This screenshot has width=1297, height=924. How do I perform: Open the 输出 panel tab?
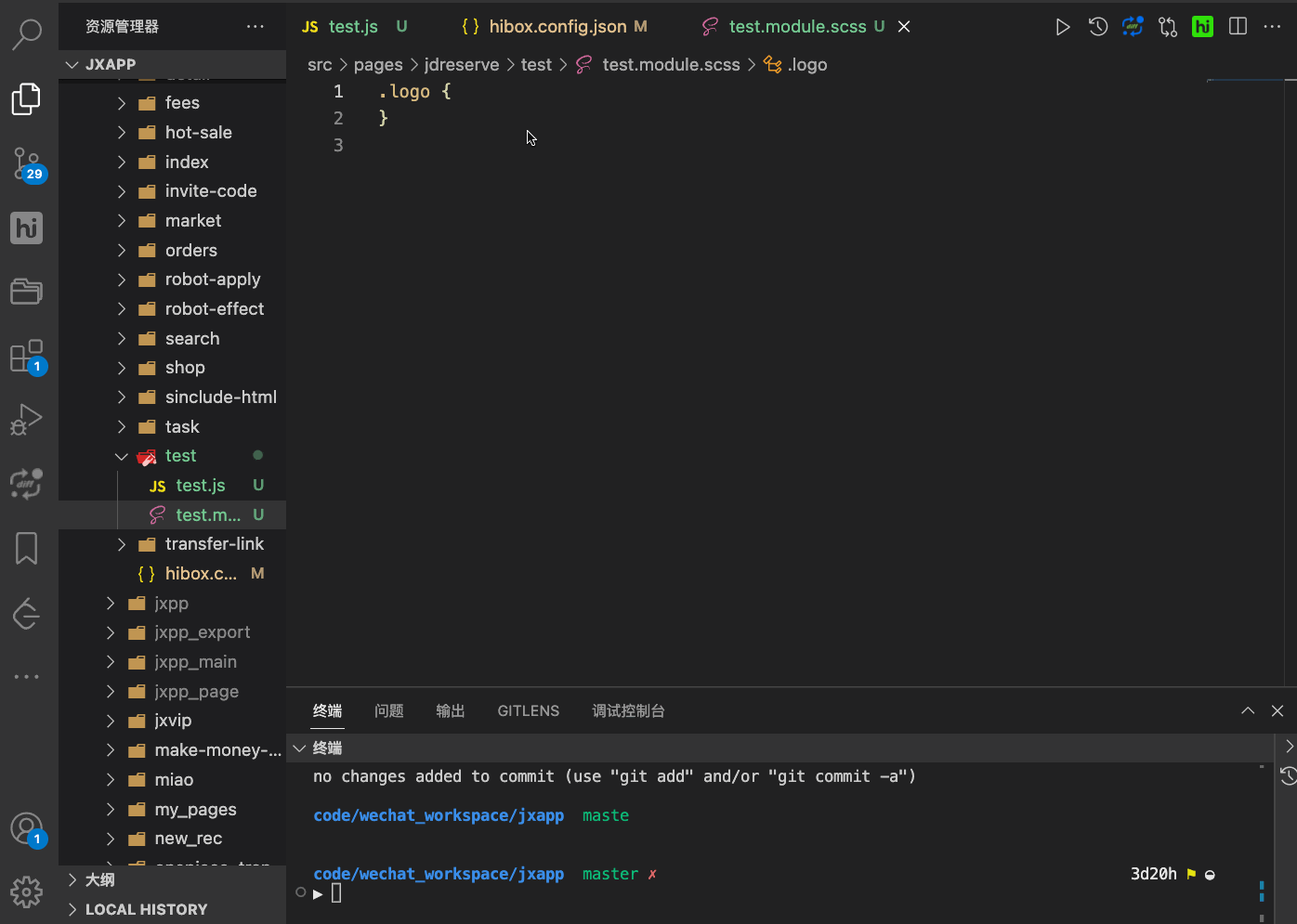point(450,710)
